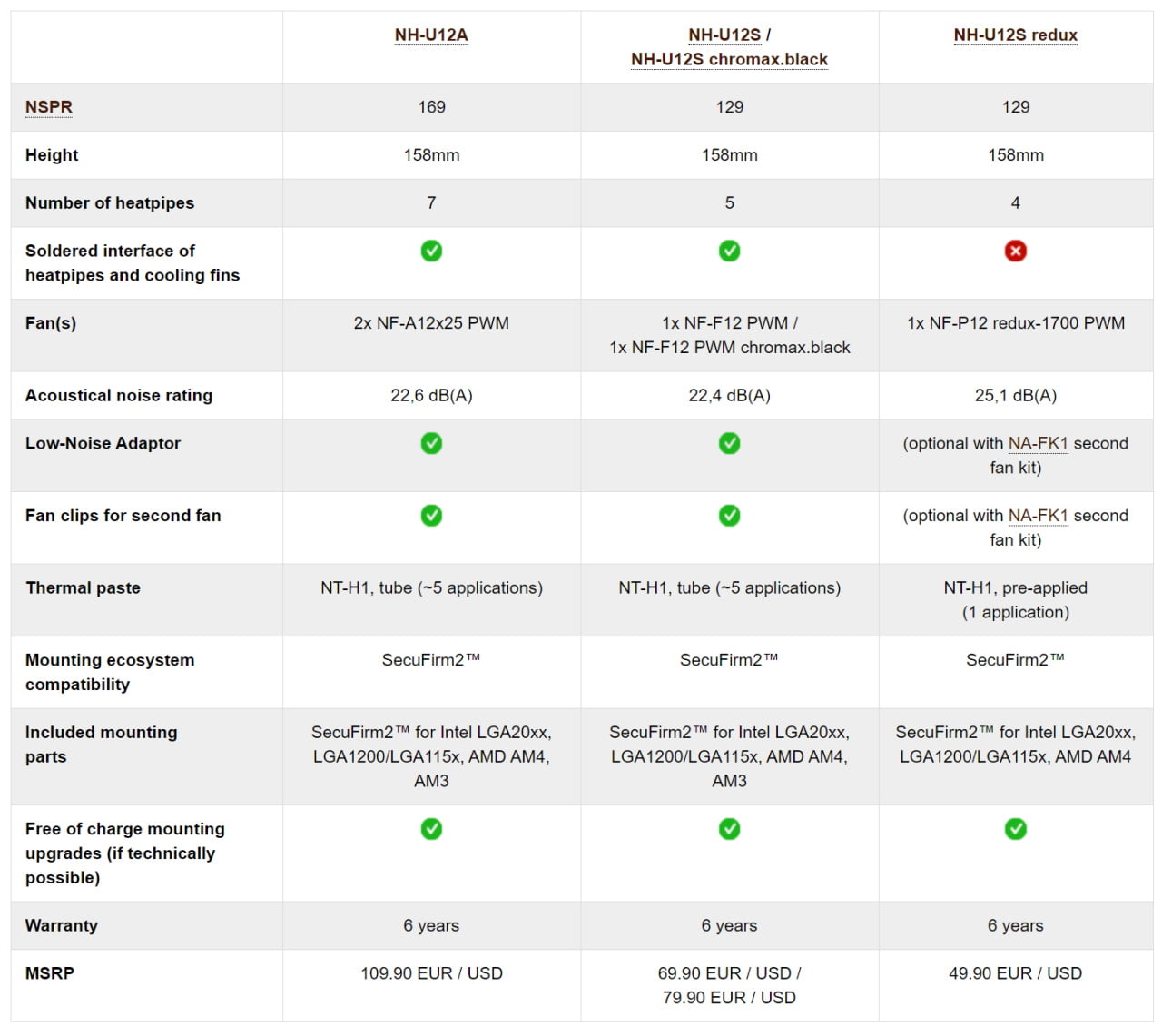The width and height of the screenshot is (1162, 1036).
Task: Click Low-Noise Adaptor checkmark for NH-U12A
Action: (x=431, y=443)
